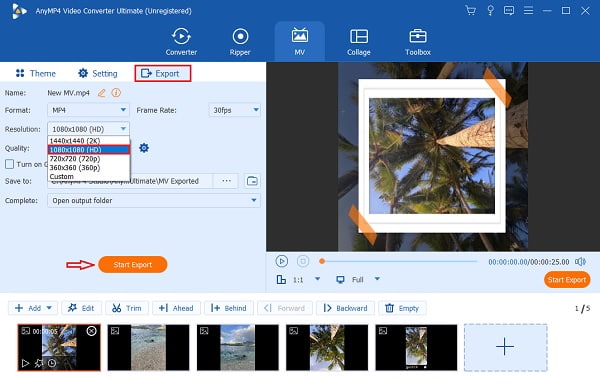
Task: Click the Forward button
Action: tap(285, 308)
